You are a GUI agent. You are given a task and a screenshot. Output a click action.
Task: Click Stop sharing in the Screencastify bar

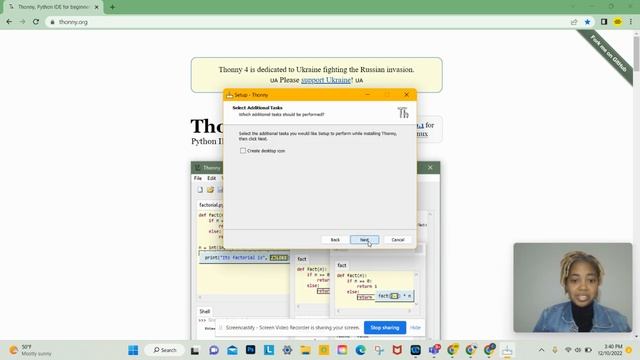click(384, 327)
